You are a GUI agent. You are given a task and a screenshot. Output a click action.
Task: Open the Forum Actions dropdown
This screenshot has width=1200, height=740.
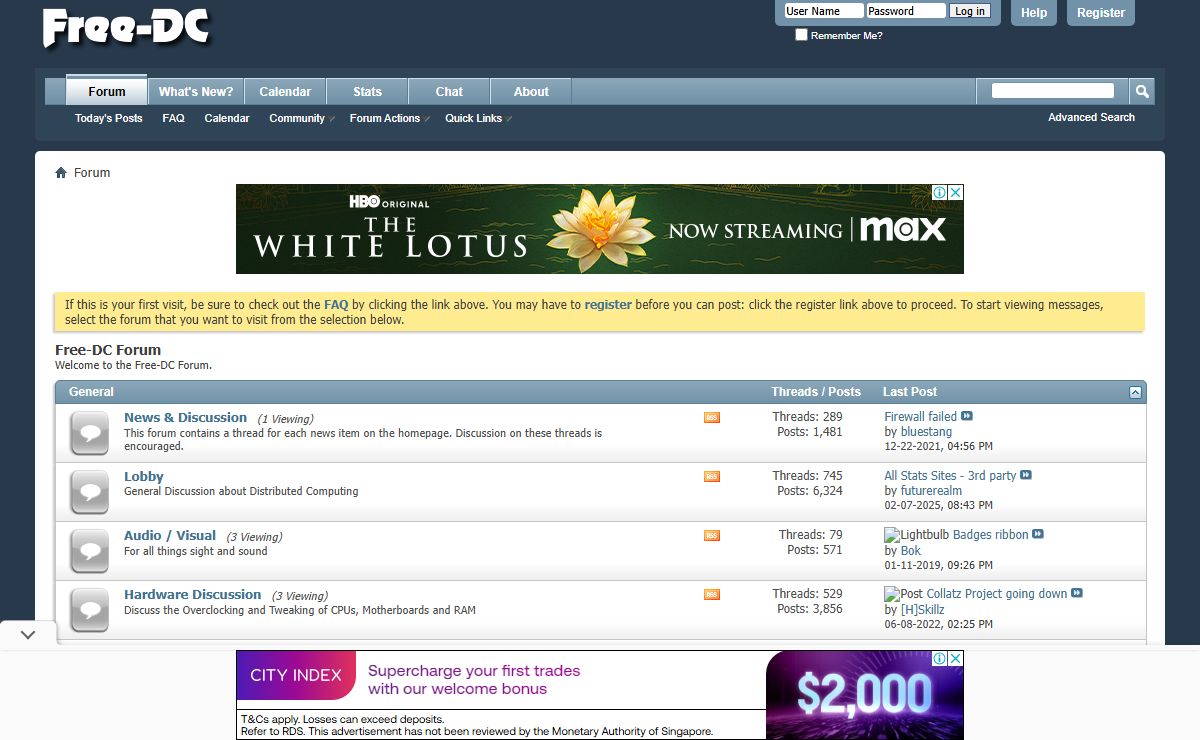pos(389,118)
